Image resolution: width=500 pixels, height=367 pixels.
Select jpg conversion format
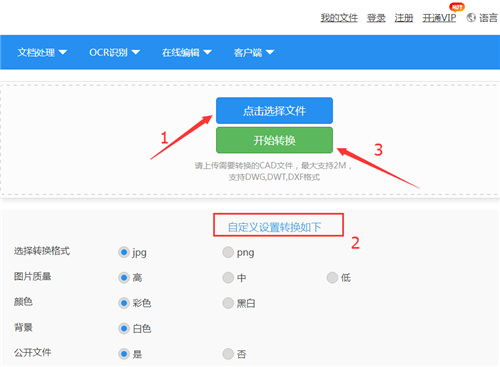(x=124, y=252)
